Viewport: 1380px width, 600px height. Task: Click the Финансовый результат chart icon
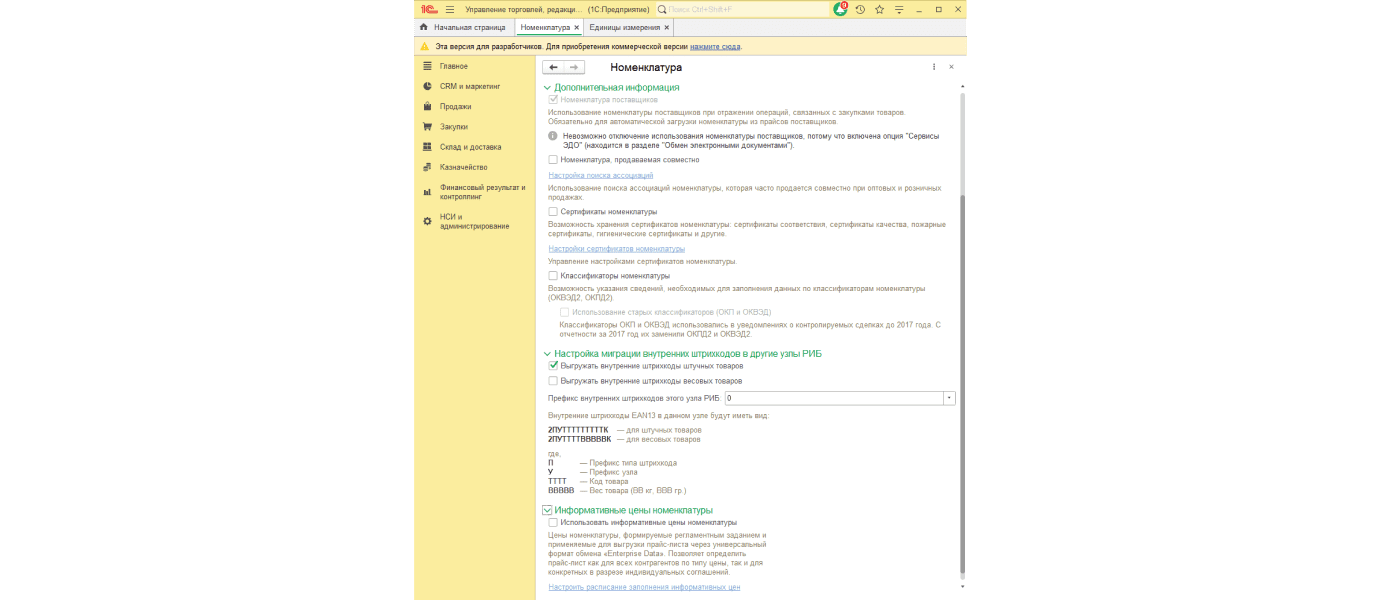click(x=427, y=192)
